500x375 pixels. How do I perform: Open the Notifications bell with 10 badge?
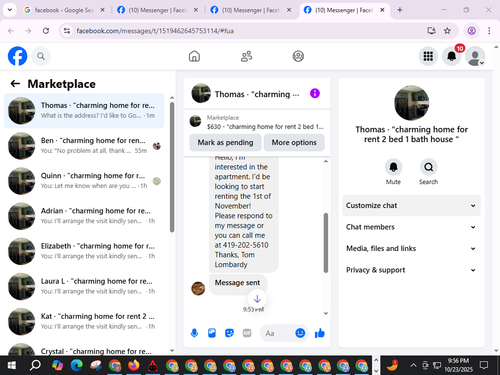452,56
